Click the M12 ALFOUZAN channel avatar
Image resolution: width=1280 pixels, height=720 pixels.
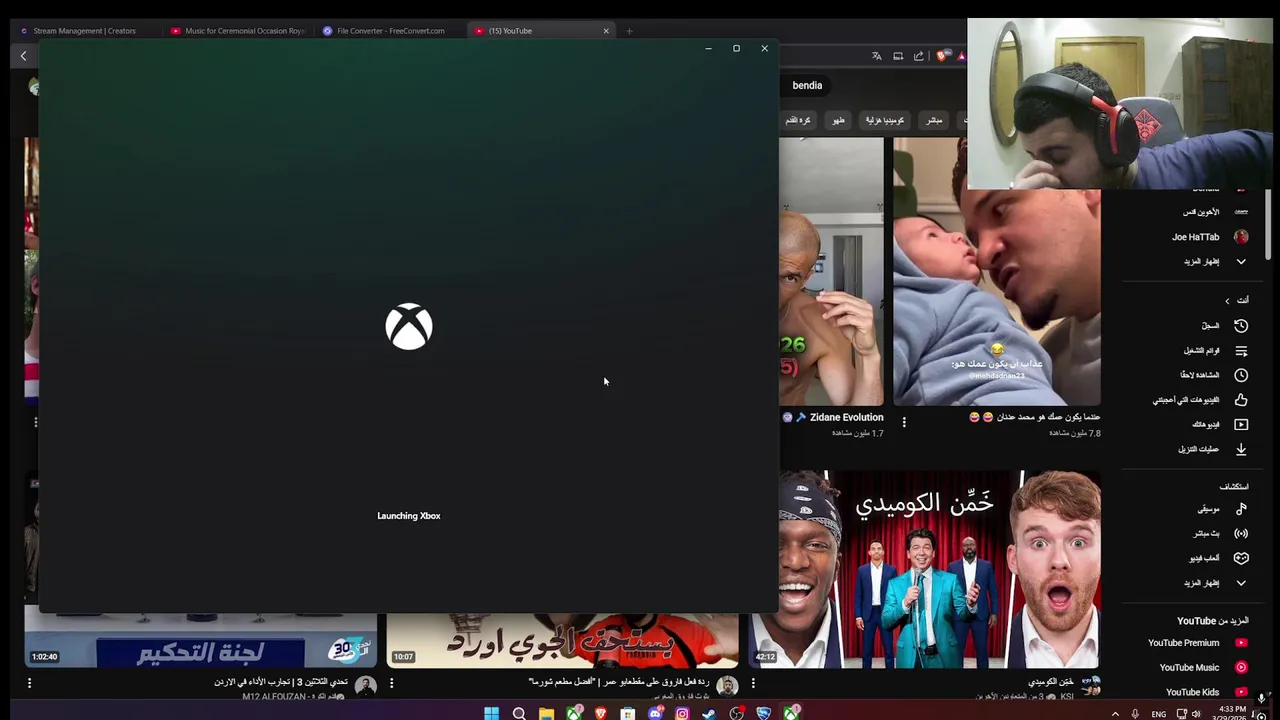tap(365, 685)
